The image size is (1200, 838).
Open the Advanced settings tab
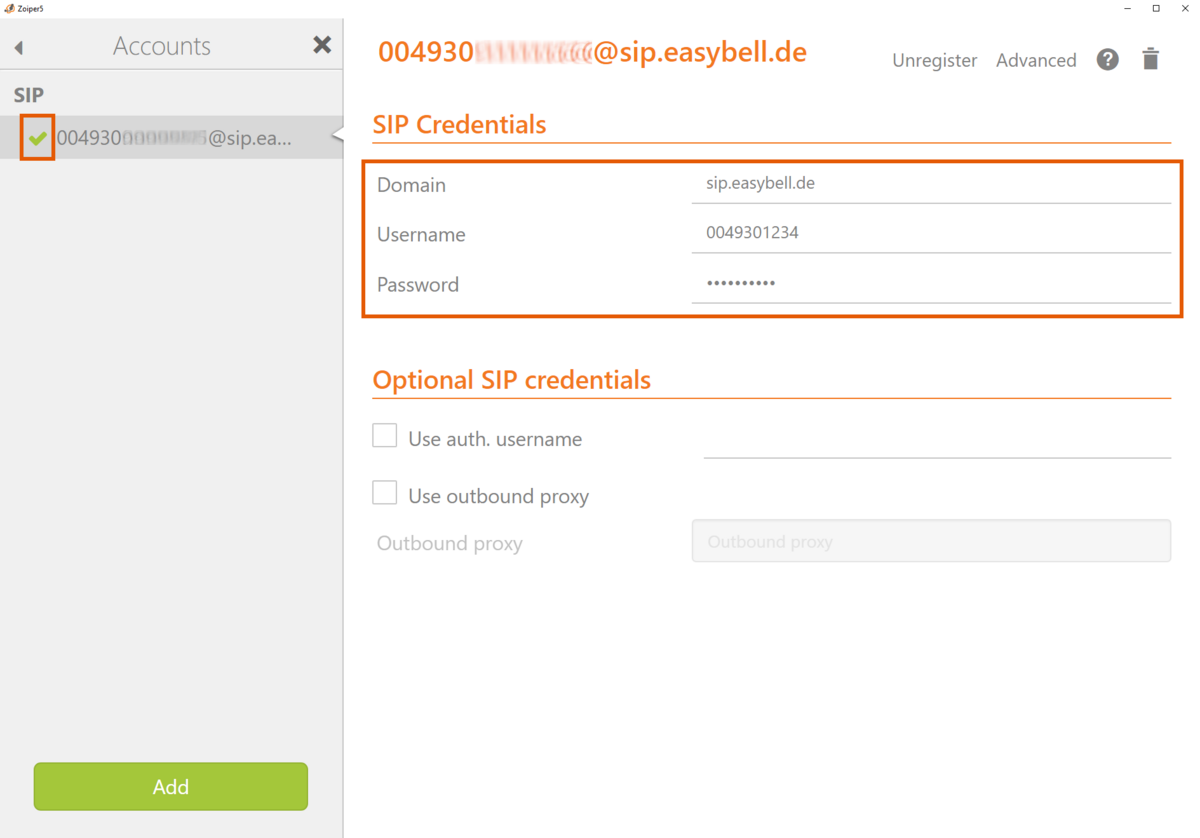[x=1036, y=61]
